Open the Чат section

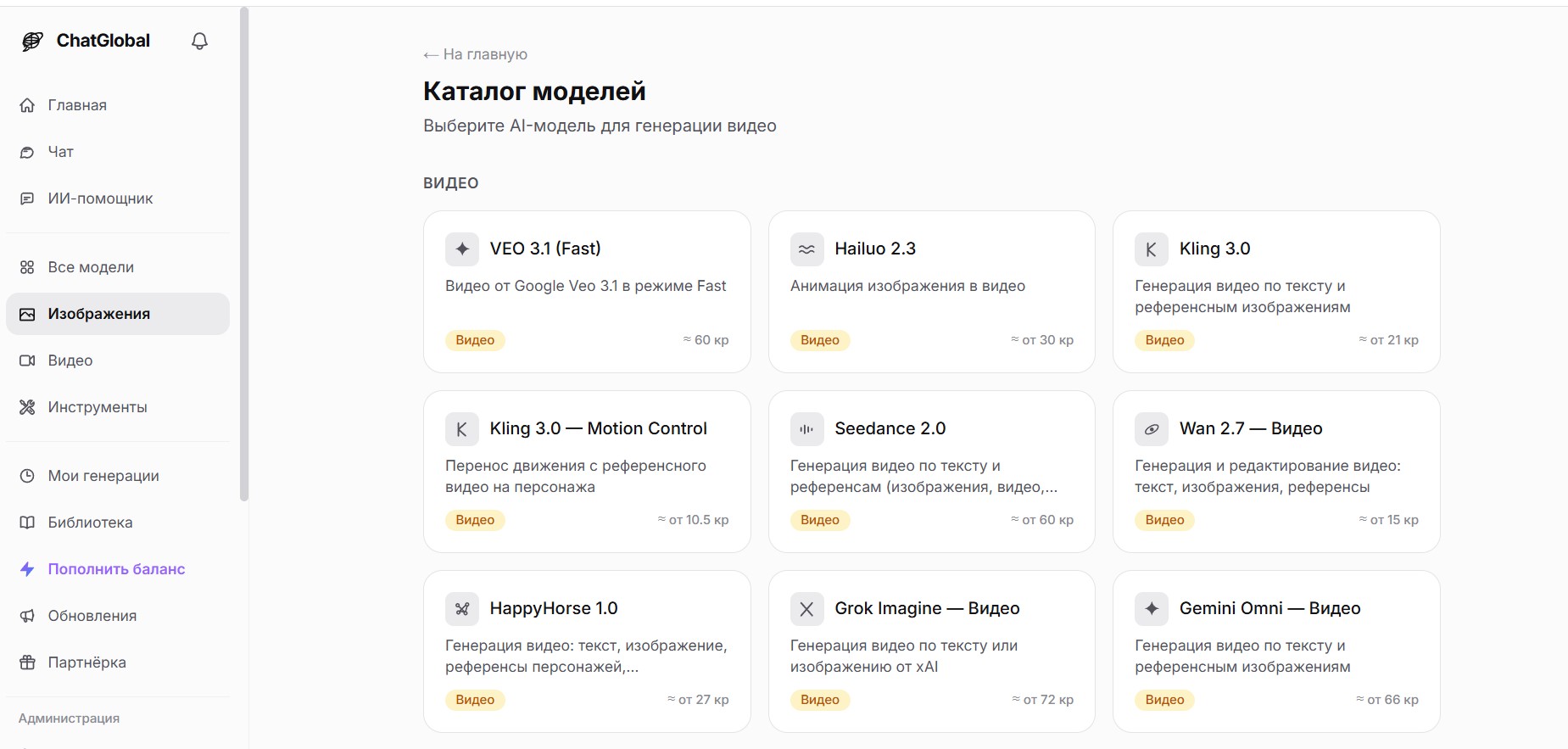click(118, 152)
